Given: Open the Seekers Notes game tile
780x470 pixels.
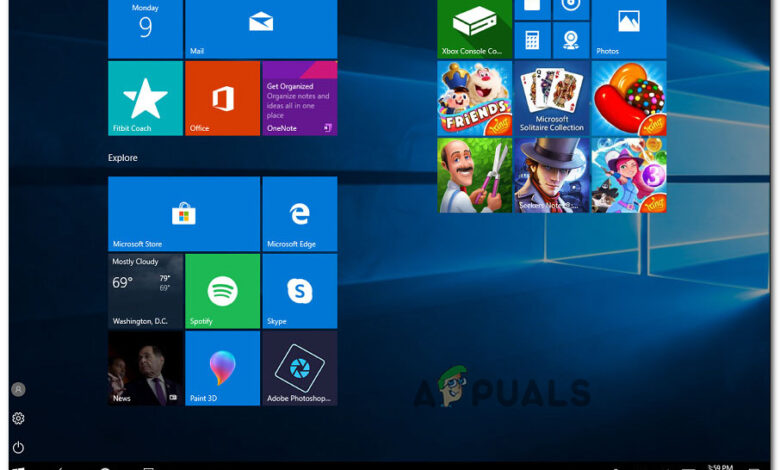Looking at the screenshot, I should 552,175.
